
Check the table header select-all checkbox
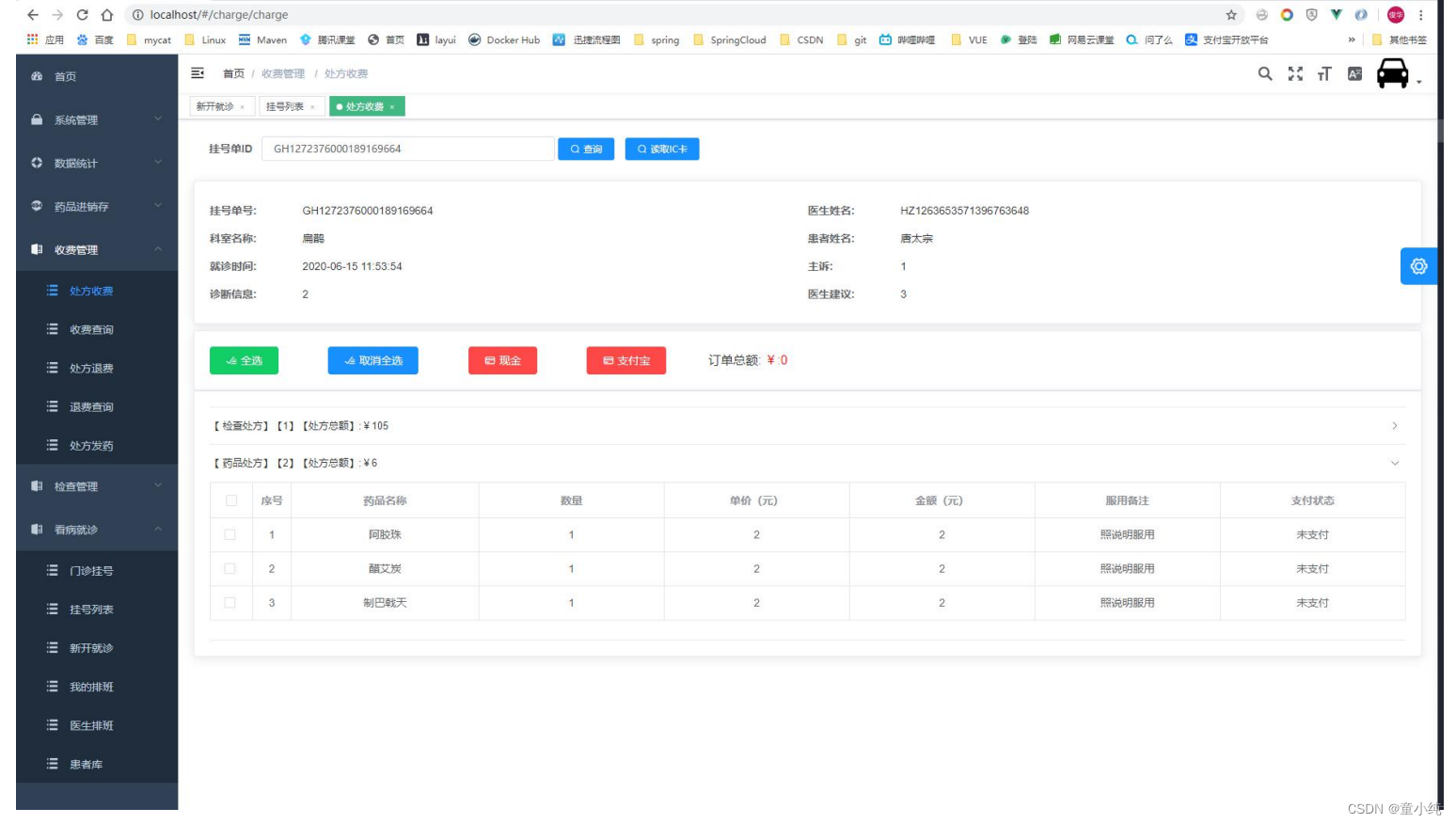[231, 500]
